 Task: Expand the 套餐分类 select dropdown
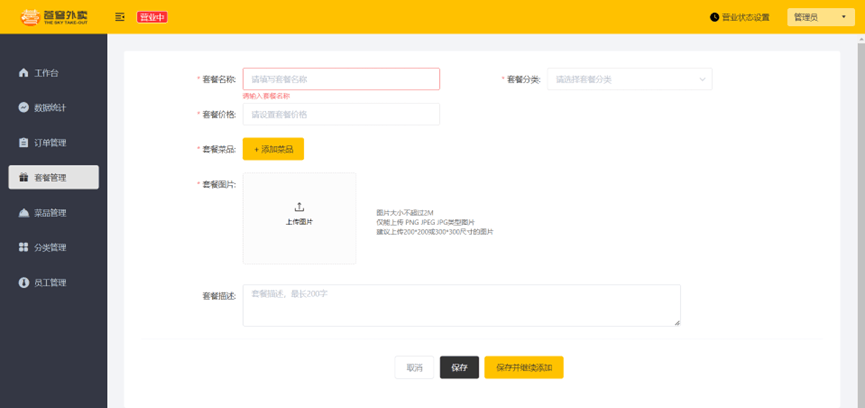point(629,79)
